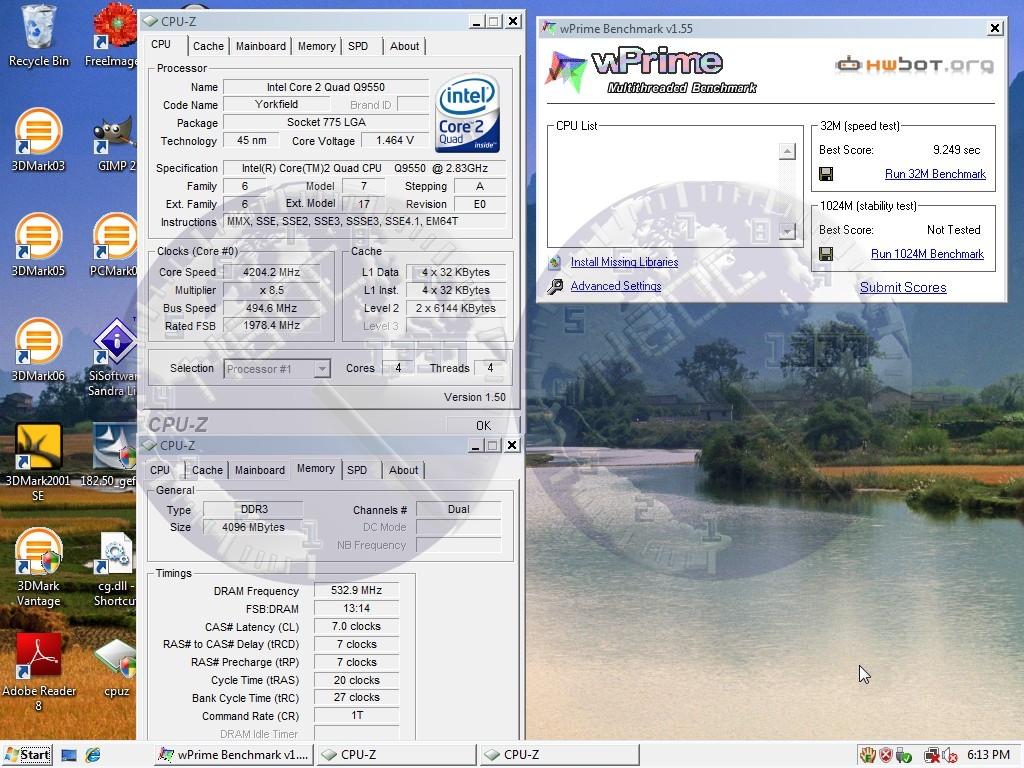Image resolution: width=1024 pixels, height=768 pixels.
Task: Click the Core Voltage value 1.464 V
Action: [395, 140]
